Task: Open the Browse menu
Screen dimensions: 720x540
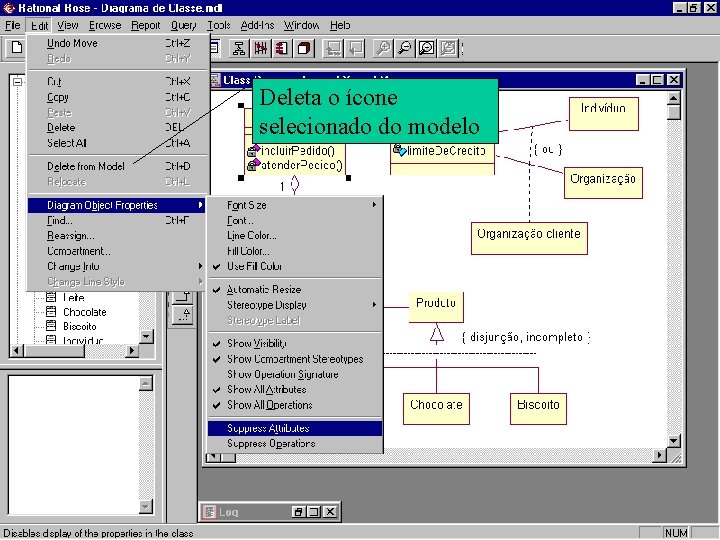Action: (x=105, y=25)
